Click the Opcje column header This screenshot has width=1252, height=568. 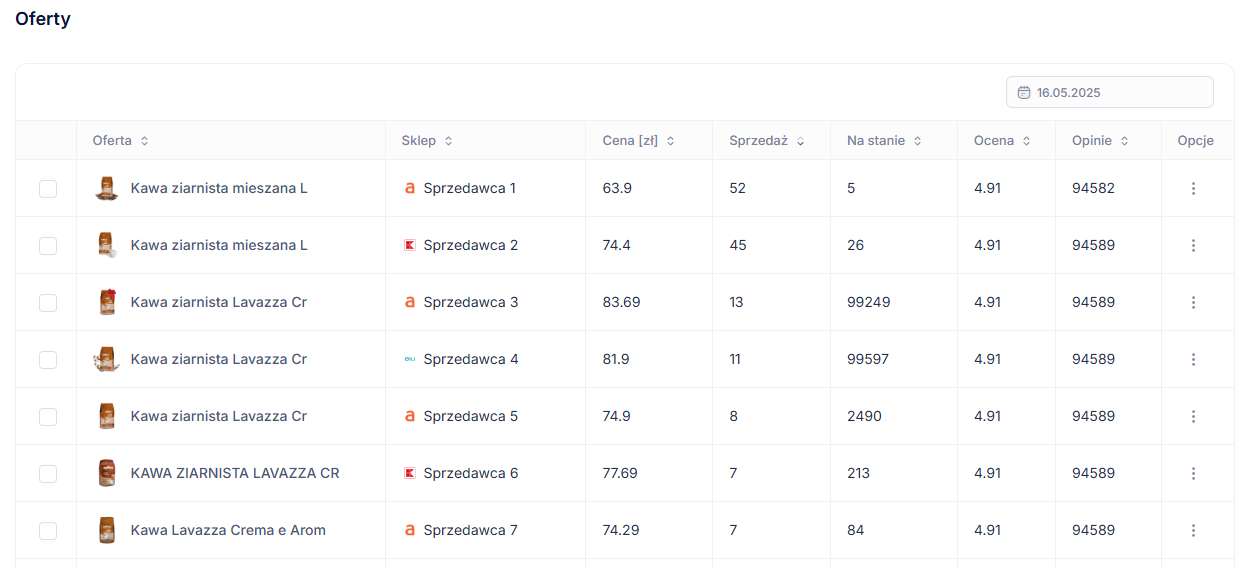(1196, 141)
